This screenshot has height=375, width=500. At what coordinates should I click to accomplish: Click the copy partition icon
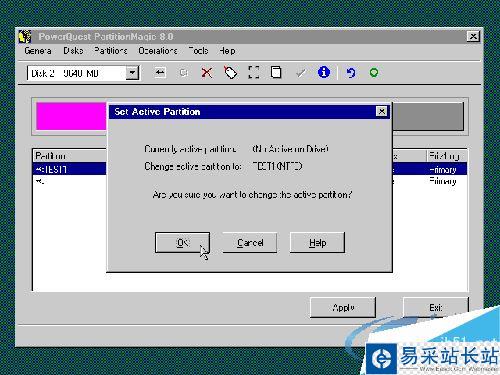tap(276, 72)
